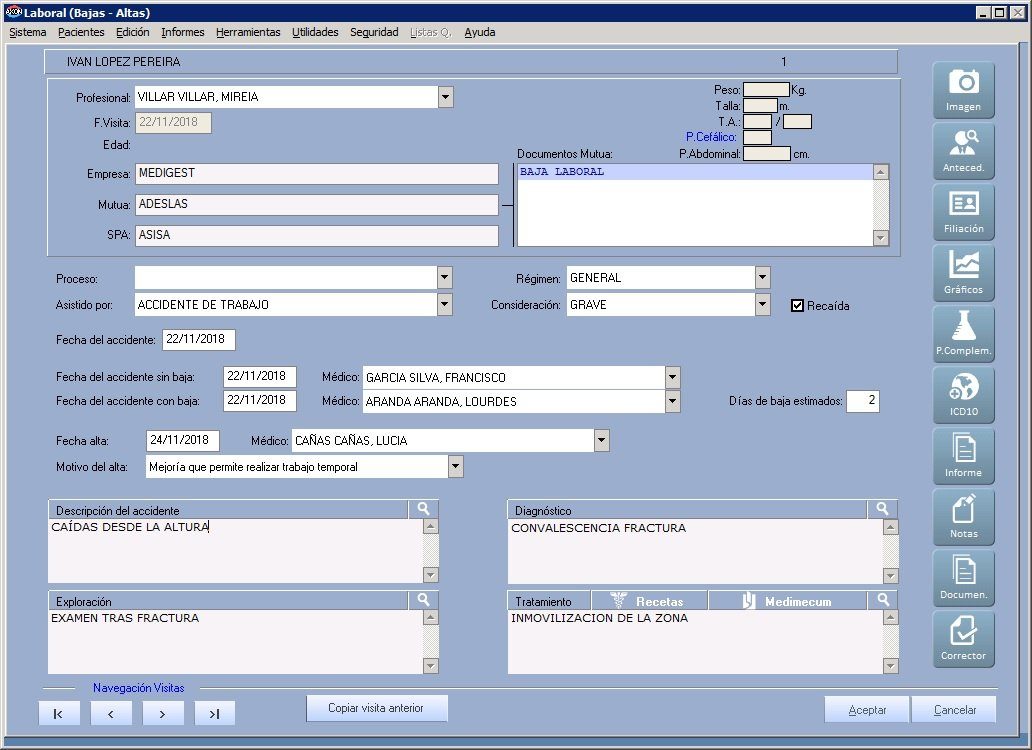Expand Médico GARCIA SILVA dropdown
The width and height of the screenshot is (1032, 750).
pos(672,378)
